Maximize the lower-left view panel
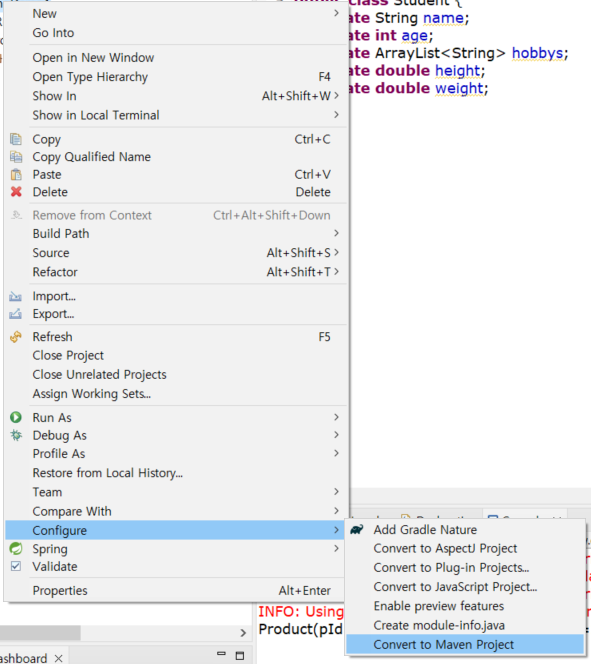 point(240,656)
